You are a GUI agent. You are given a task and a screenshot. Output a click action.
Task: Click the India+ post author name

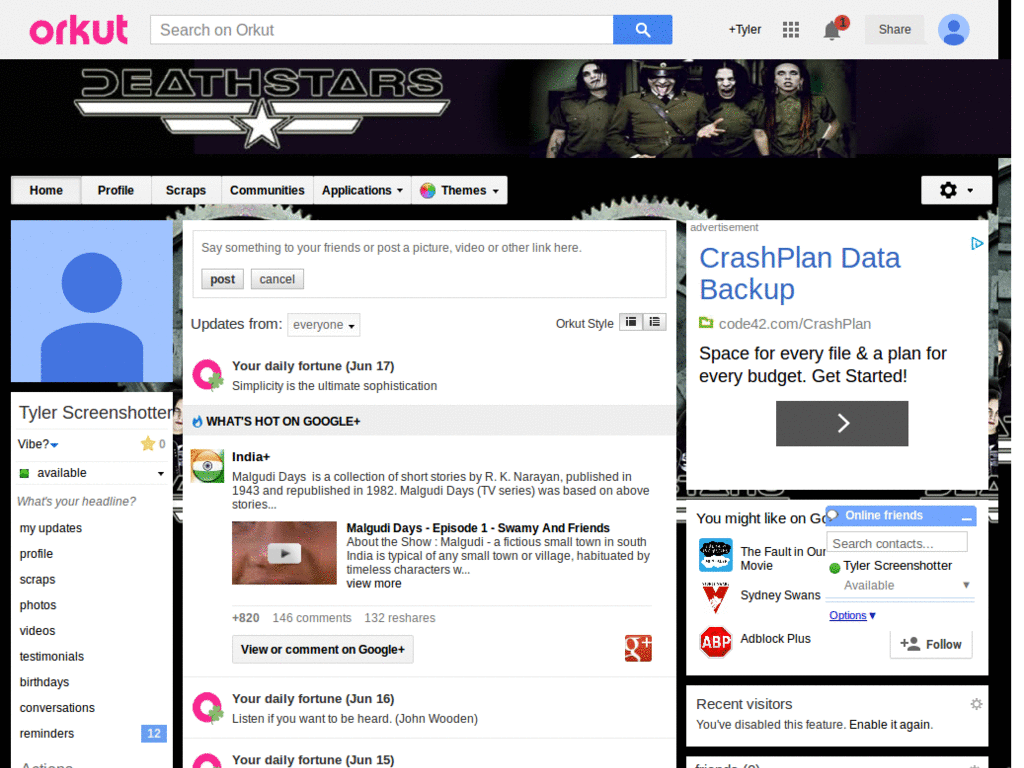(x=251, y=456)
